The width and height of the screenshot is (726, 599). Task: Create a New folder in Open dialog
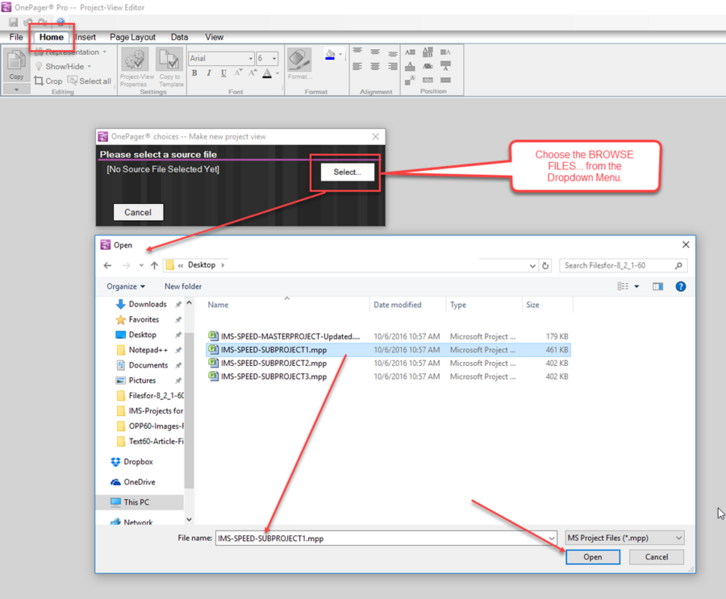point(183,287)
